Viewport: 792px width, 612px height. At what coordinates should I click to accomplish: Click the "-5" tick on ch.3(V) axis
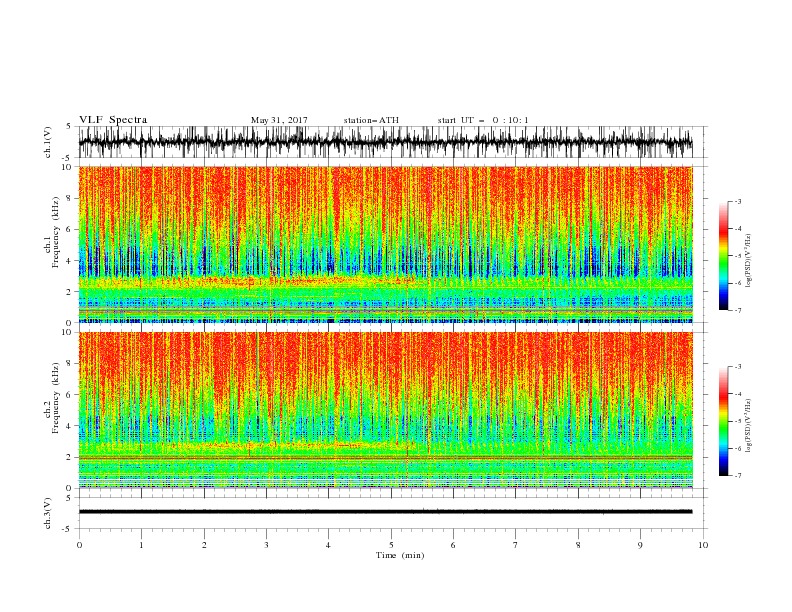pyautogui.click(x=67, y=529)
